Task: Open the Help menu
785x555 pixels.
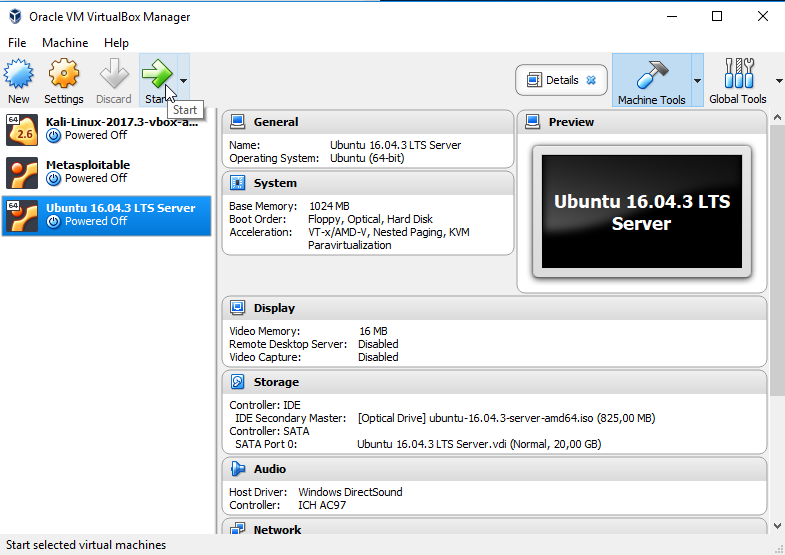Action: pyautogui.click(x=116, y=43)
